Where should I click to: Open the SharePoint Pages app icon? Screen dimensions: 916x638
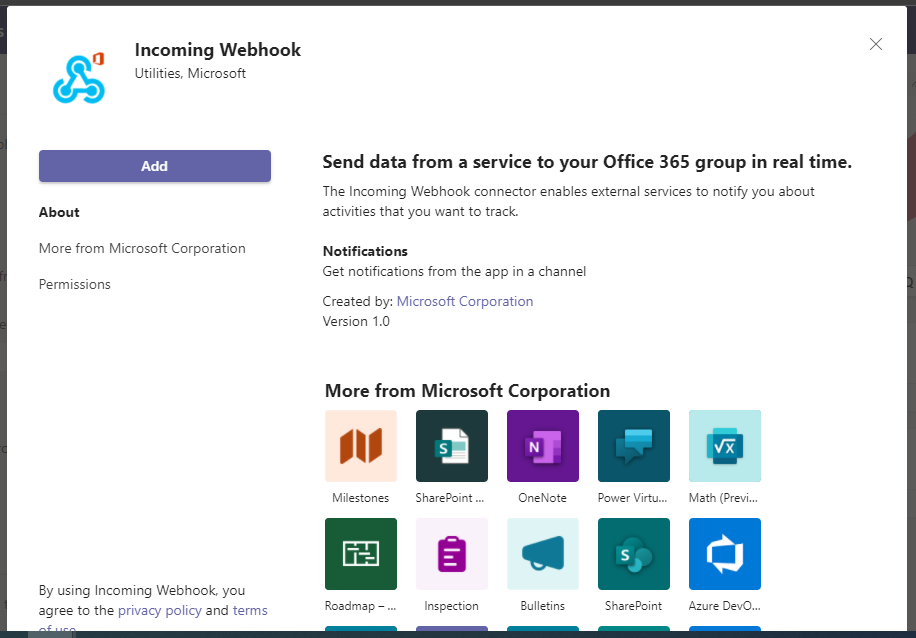click(452, 446)
